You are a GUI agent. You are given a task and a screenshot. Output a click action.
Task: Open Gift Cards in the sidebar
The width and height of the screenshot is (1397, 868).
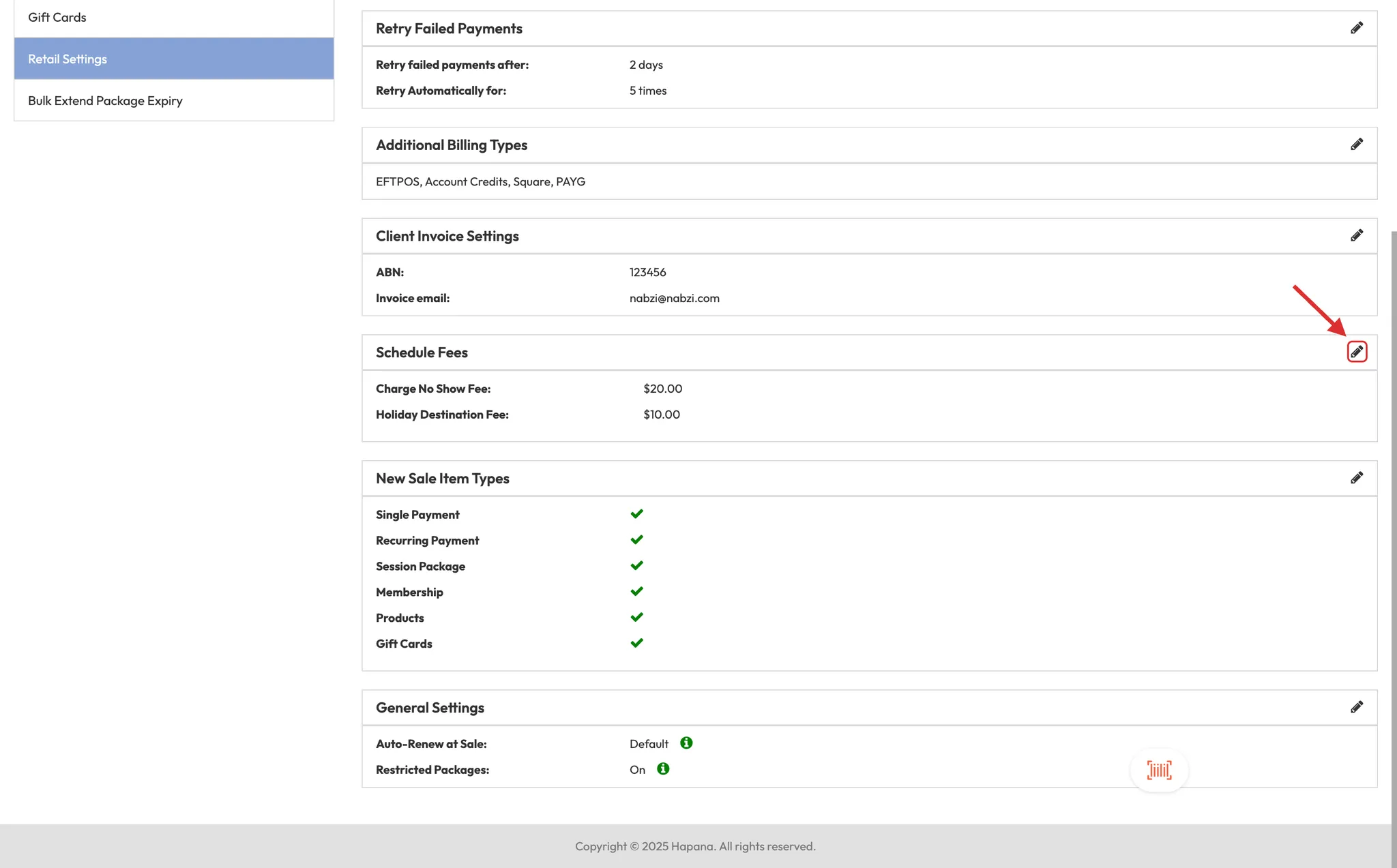tap(57, 17)
